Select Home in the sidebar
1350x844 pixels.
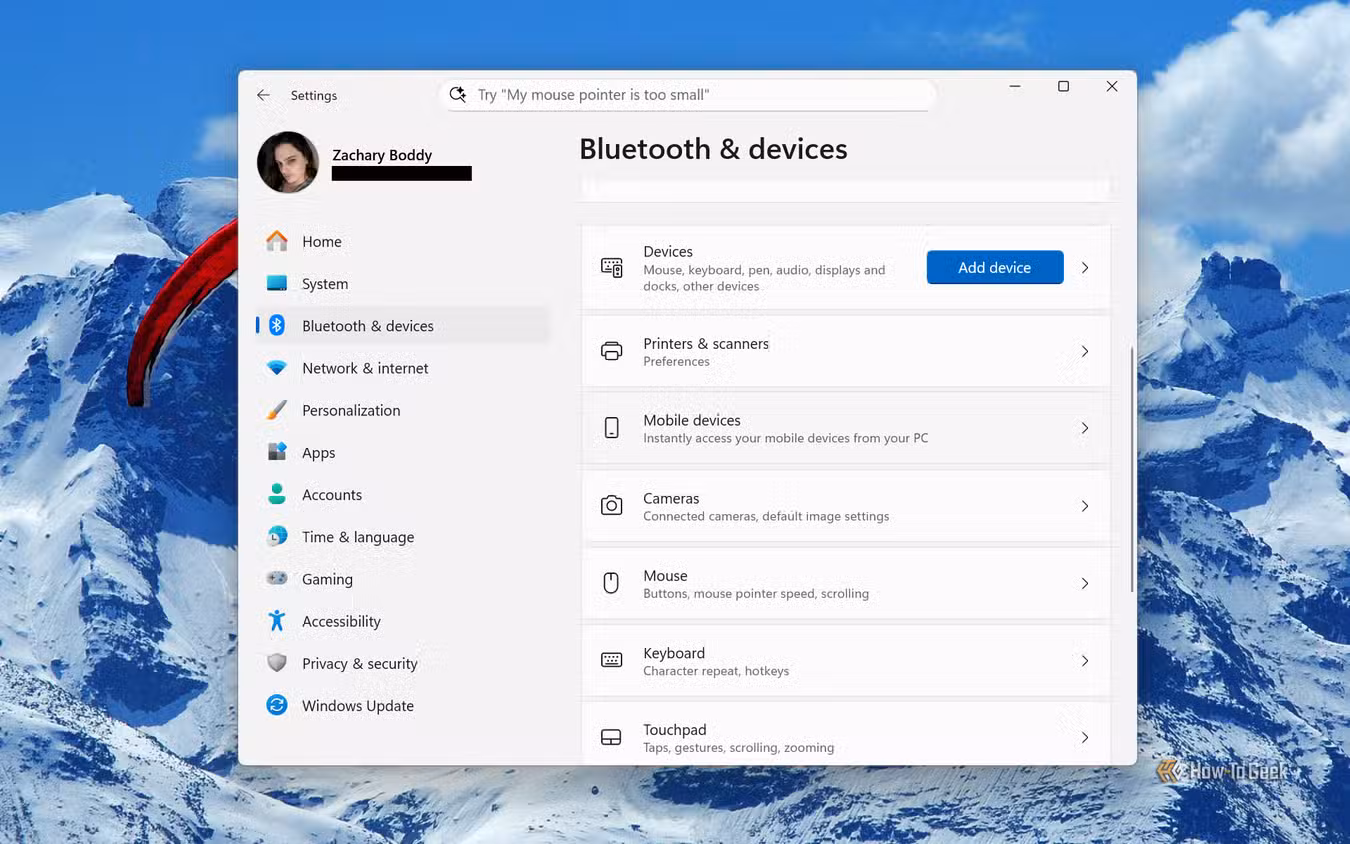402,241
